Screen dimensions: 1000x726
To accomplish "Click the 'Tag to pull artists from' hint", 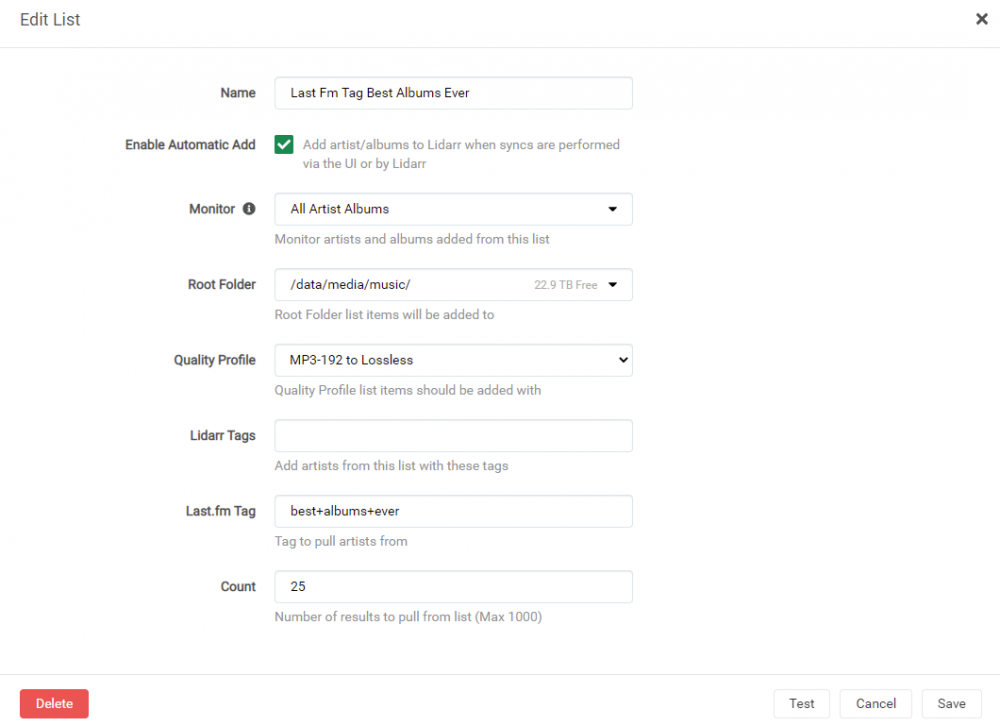I will (x=341, y=542).
